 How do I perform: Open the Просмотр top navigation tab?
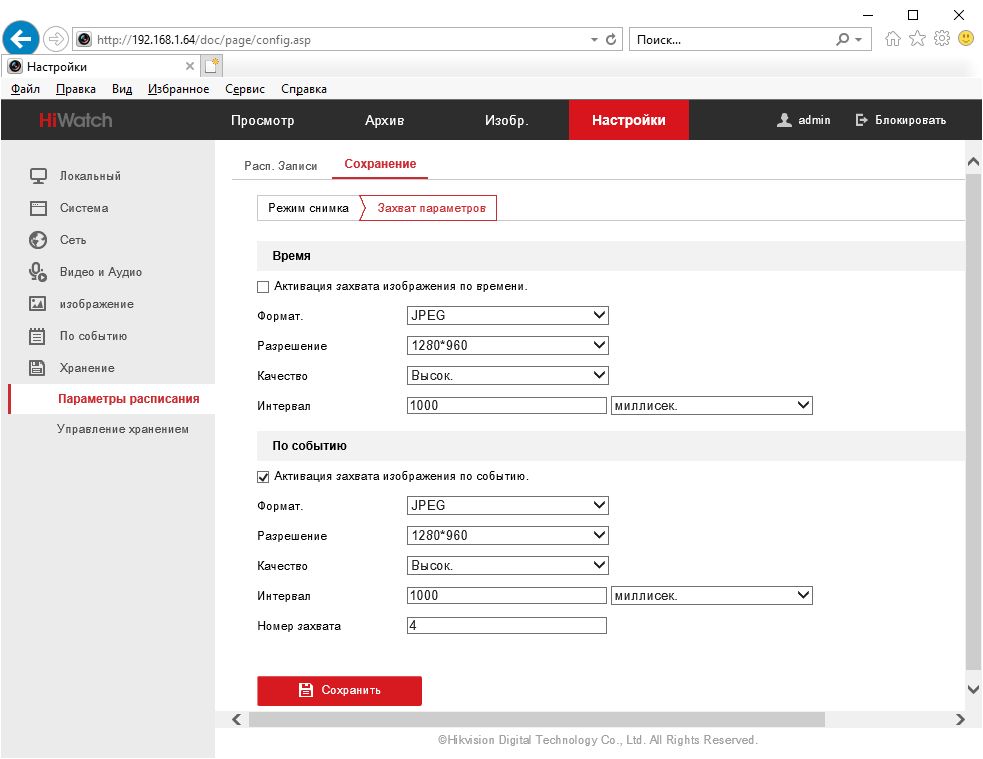[262, 121]
